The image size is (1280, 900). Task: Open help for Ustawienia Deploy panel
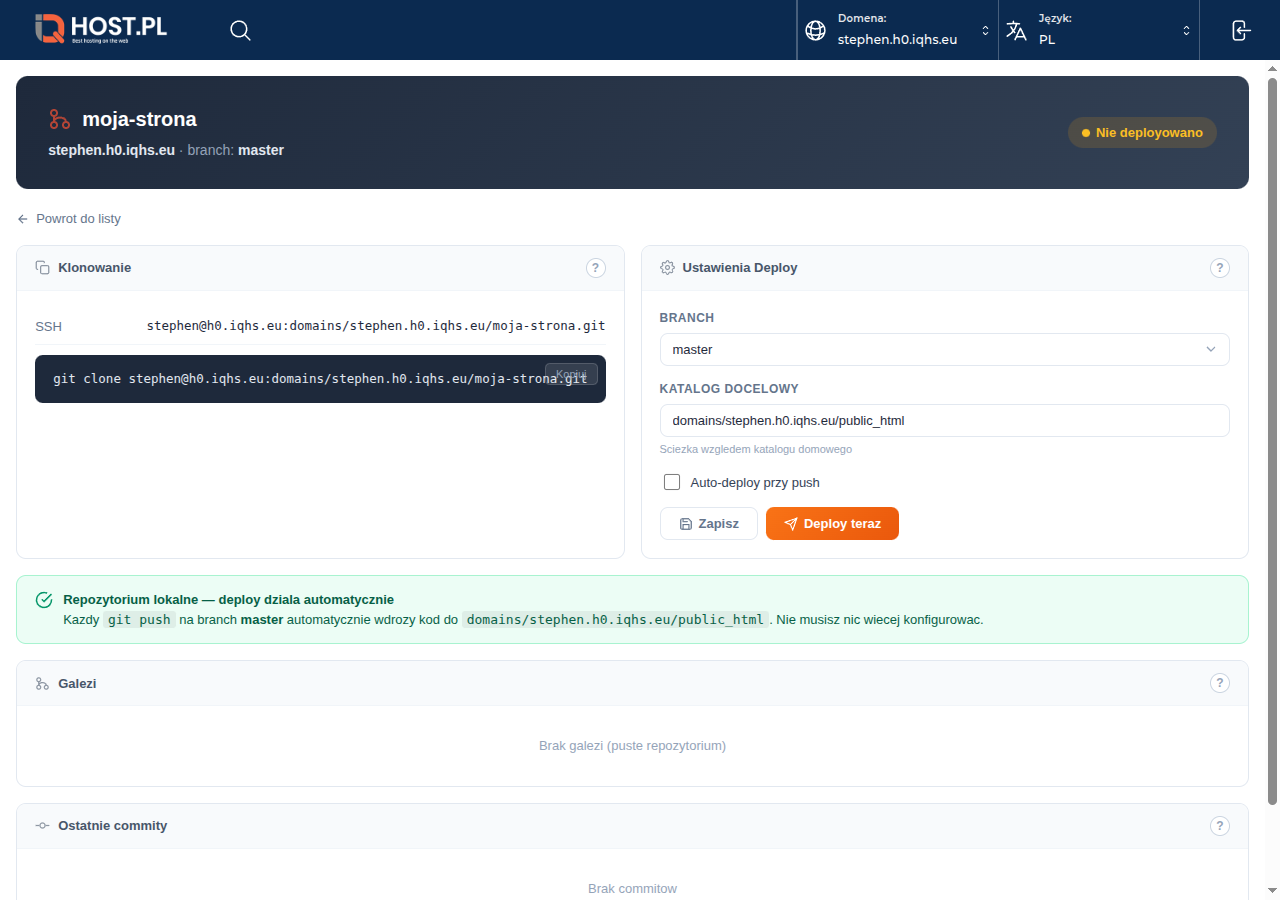[x=1219, y=268]
